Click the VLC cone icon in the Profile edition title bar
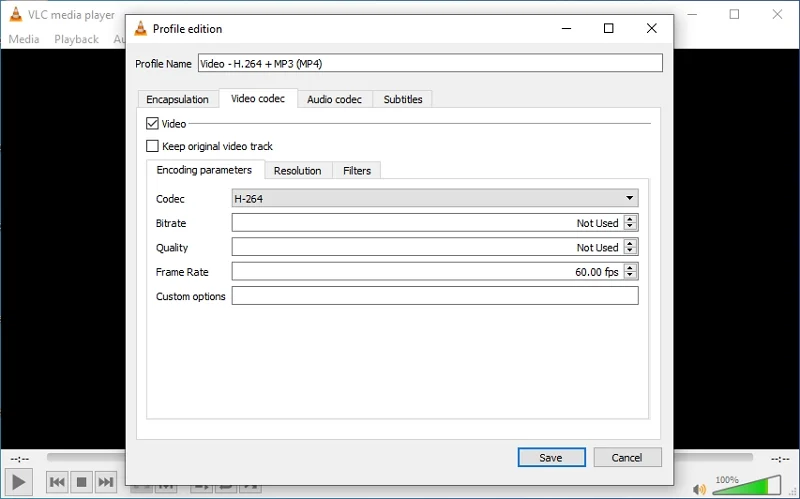This screenshot has height=499, width=800. 140,29
